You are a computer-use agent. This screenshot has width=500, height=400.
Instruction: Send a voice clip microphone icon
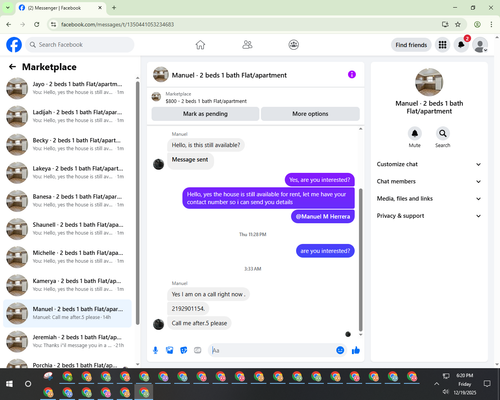(155, 350)
